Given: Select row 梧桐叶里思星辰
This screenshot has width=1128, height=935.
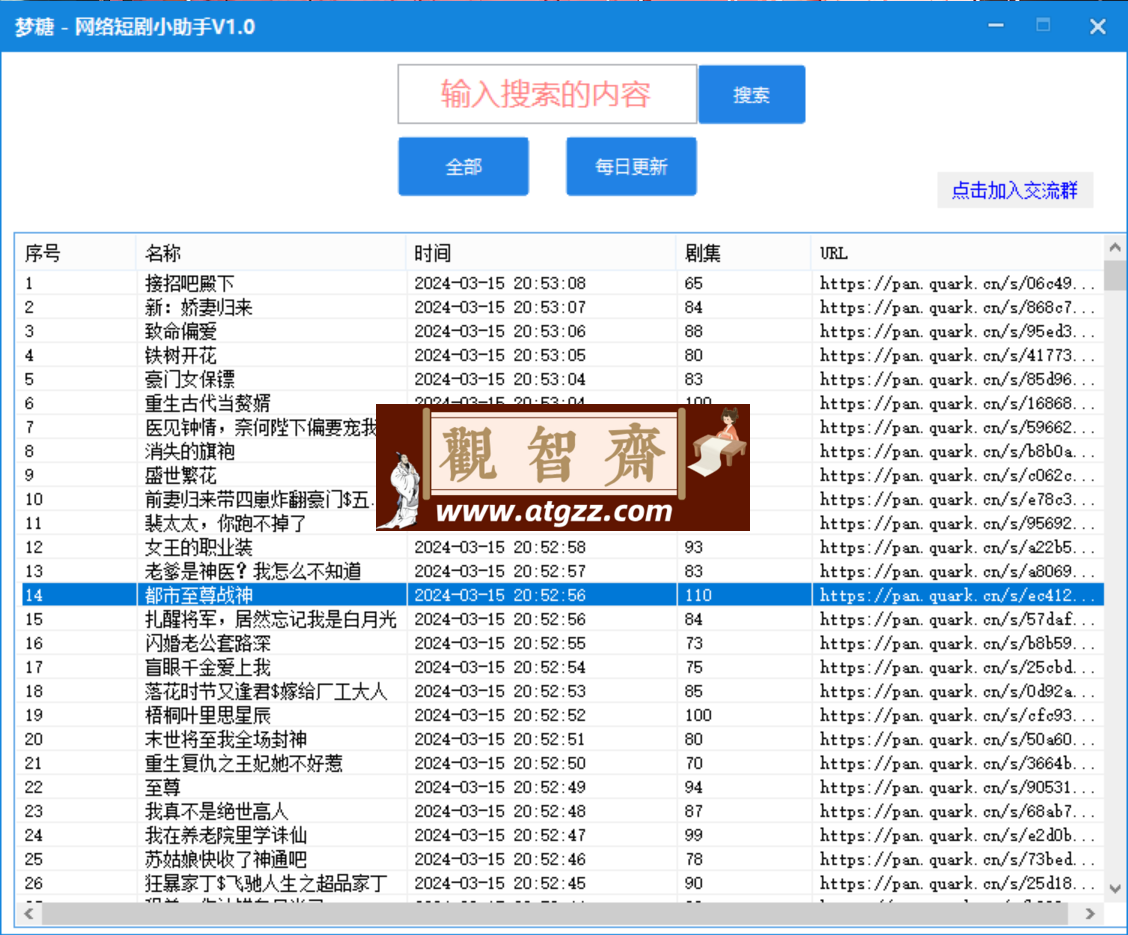Looking at the screenshot, I should (x=560, y=715).
